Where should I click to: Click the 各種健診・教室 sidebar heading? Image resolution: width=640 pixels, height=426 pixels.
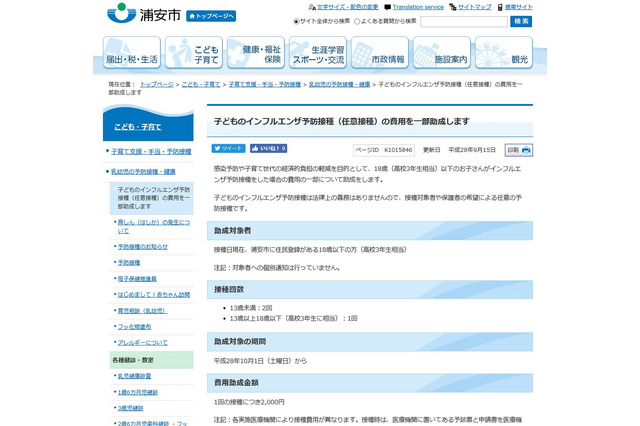[151, 360]
